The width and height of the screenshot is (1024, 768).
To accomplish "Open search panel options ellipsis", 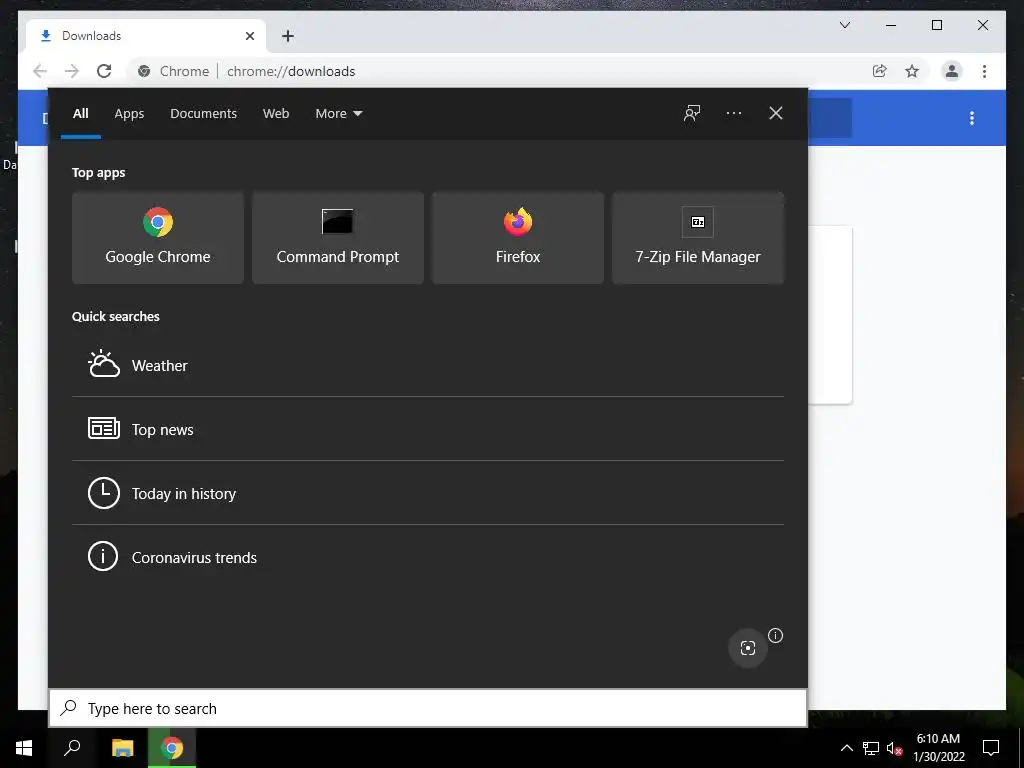I will (x=733, y=113).
